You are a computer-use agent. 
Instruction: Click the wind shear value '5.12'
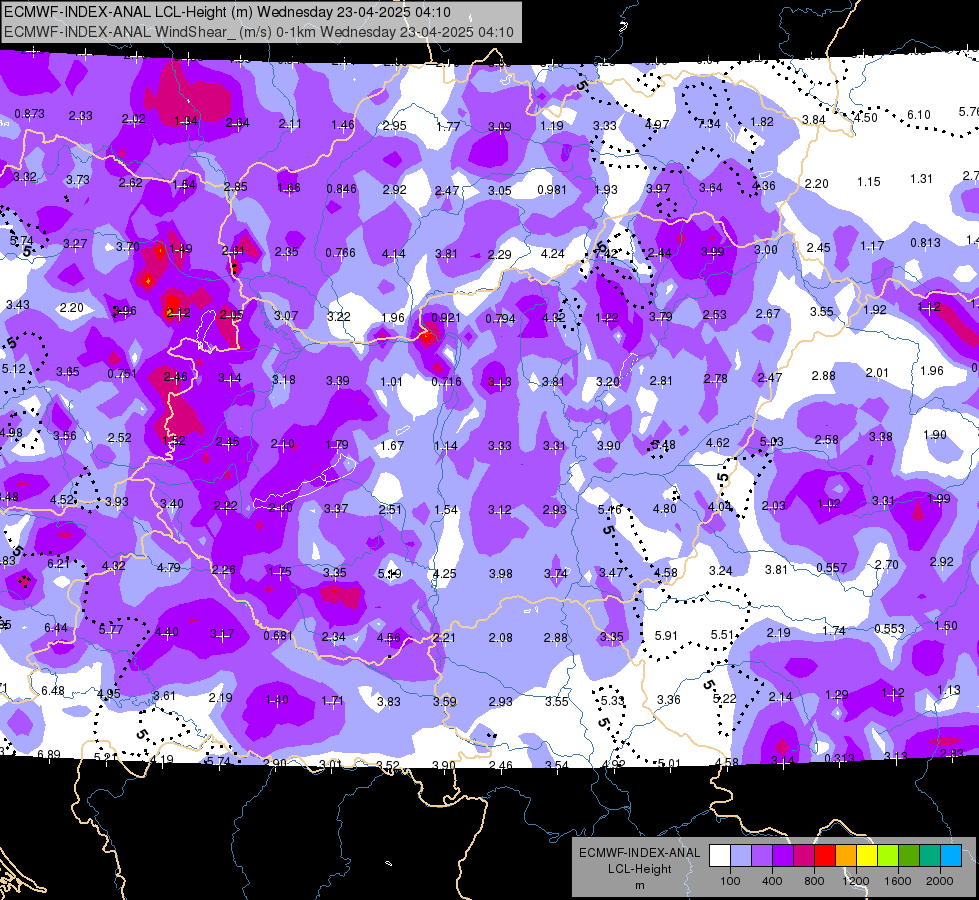pyautogui.click(x=14, y=369)
